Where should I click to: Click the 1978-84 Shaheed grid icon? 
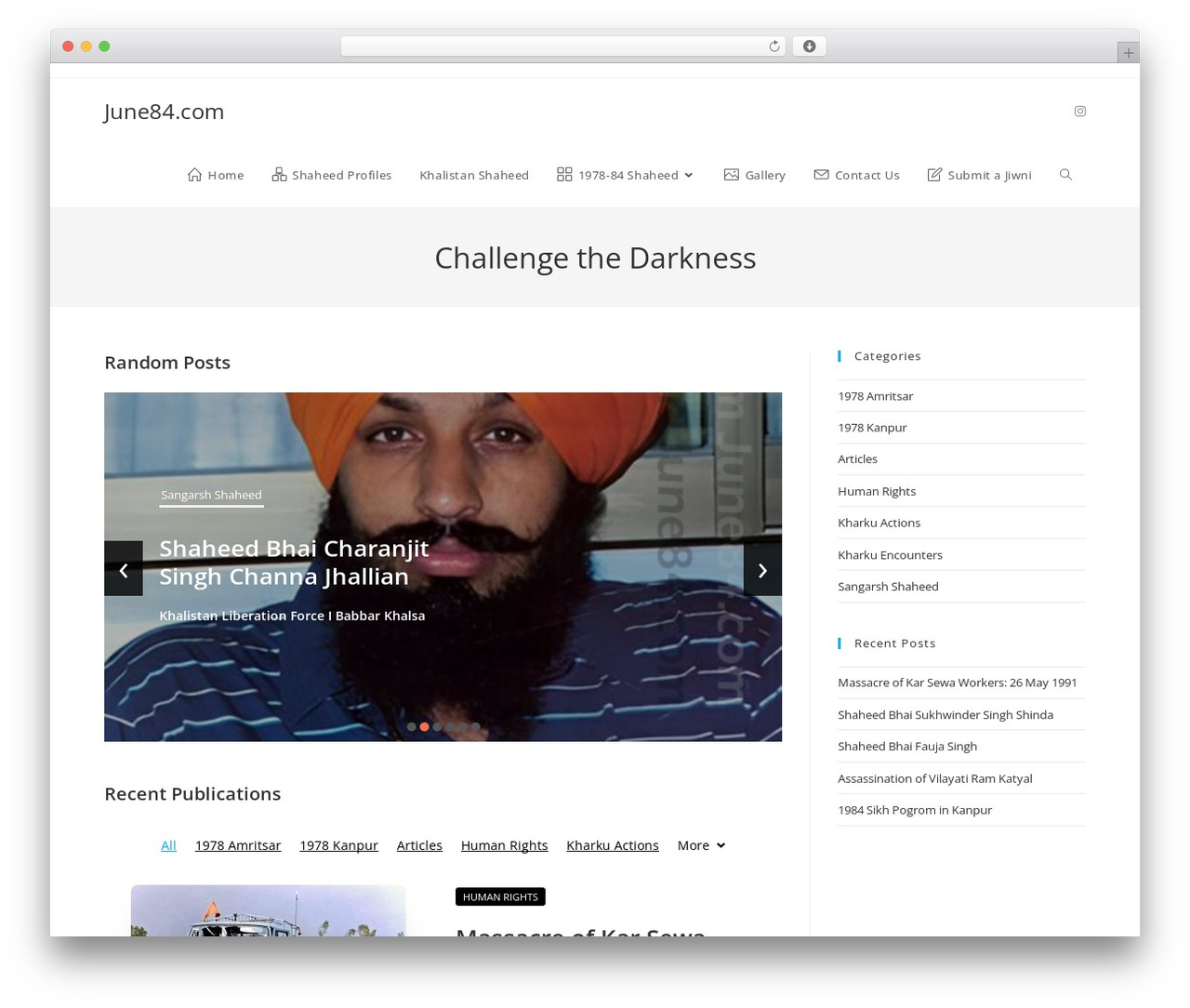click(564, 174)
